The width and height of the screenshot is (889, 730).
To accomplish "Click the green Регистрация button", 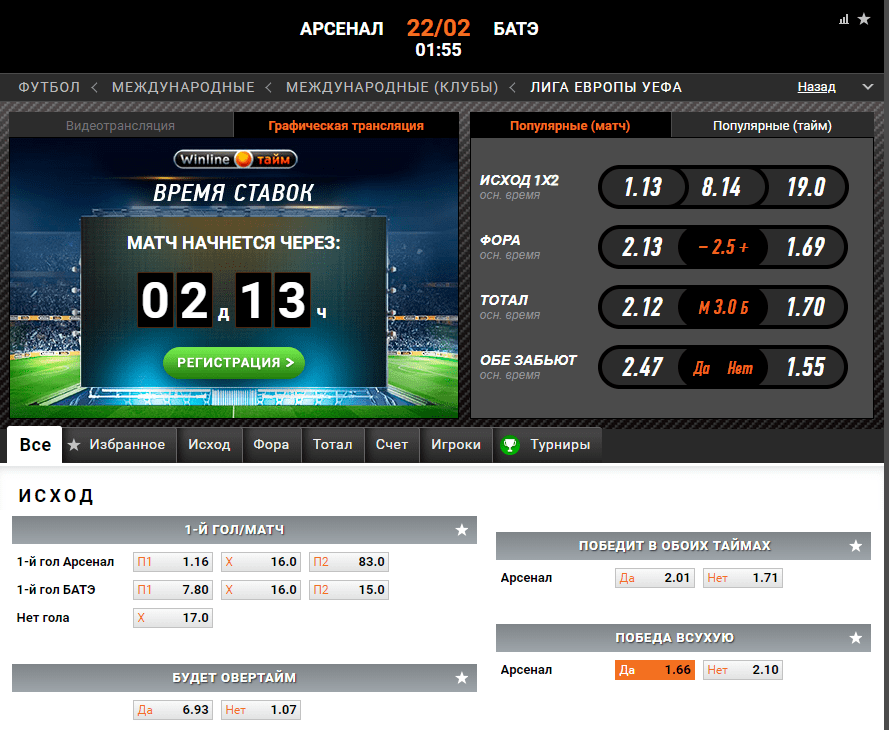I will tap(234, 363).
